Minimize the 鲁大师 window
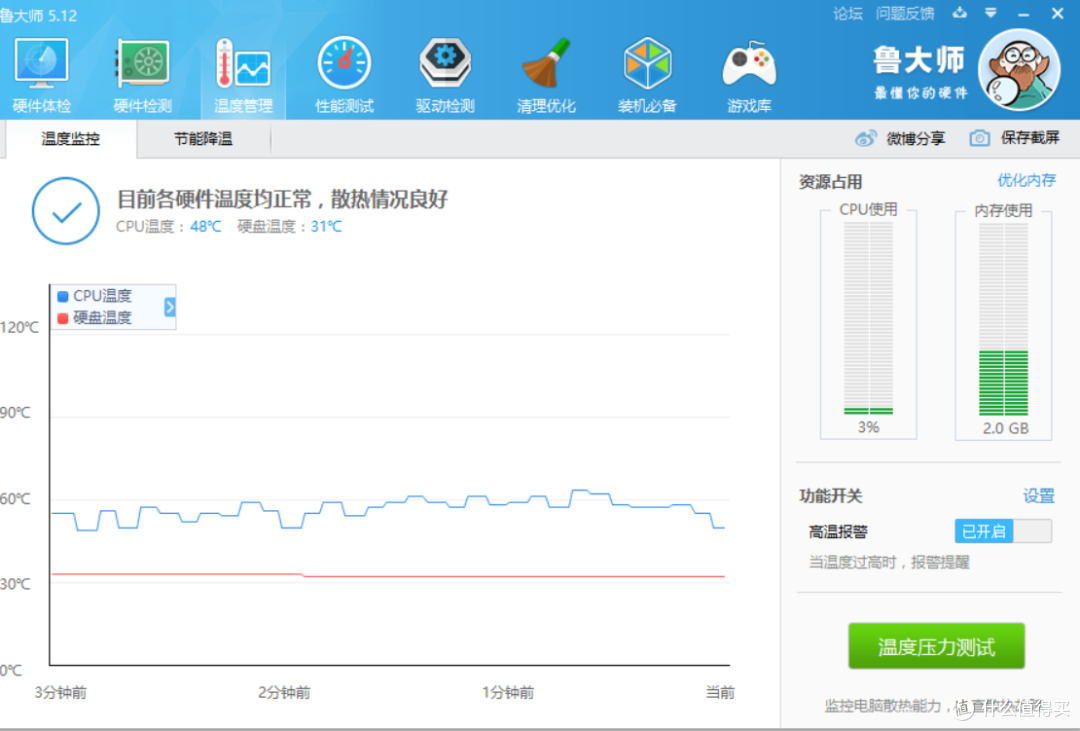Viewport: 1080px width, 731px height. click(x=1024, y=14)
